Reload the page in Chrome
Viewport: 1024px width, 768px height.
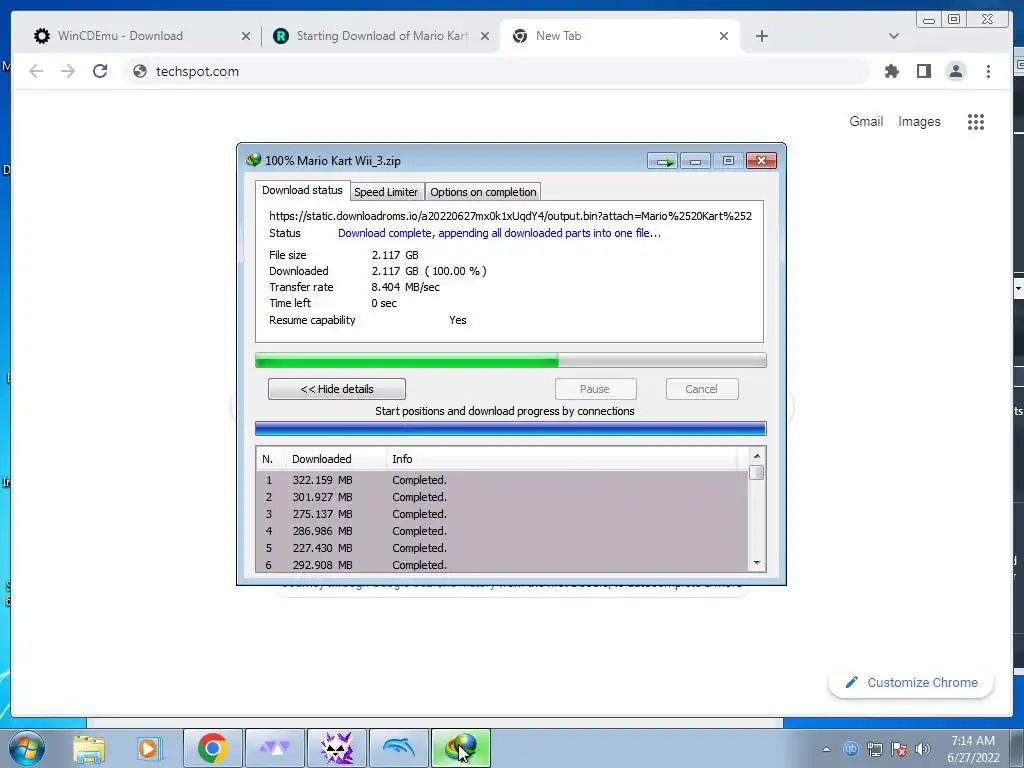click(x=100, y=71)
